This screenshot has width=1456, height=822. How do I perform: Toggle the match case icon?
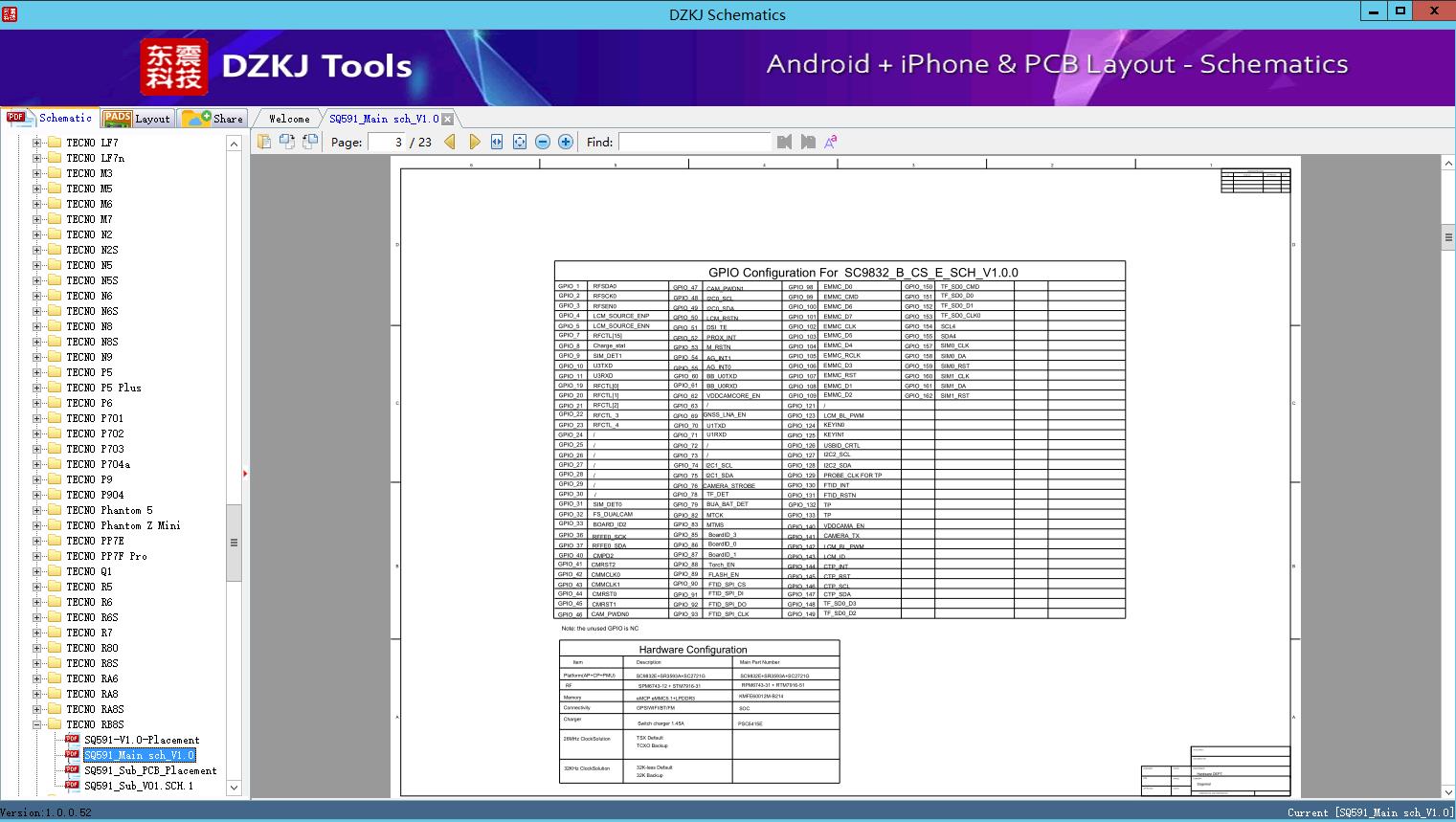(x=831, y=142)
